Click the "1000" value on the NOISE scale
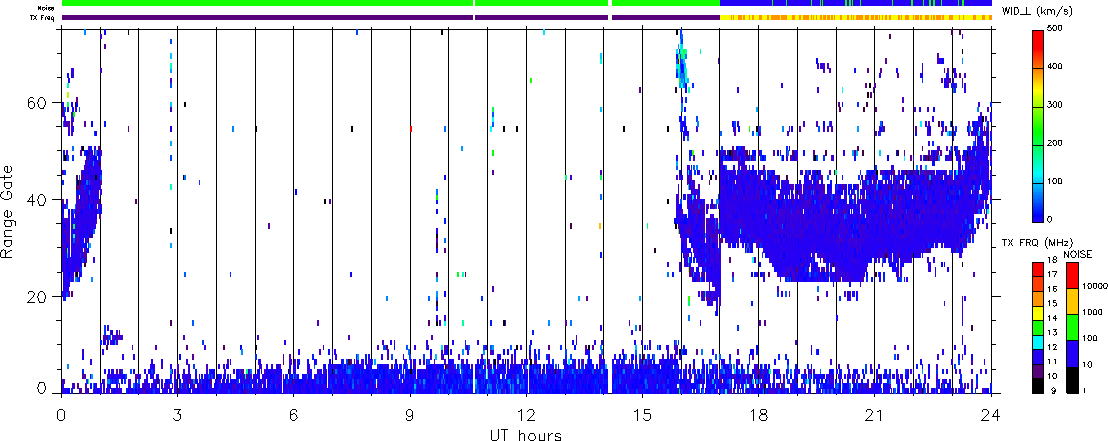1108x441 pixels. 1091,312
